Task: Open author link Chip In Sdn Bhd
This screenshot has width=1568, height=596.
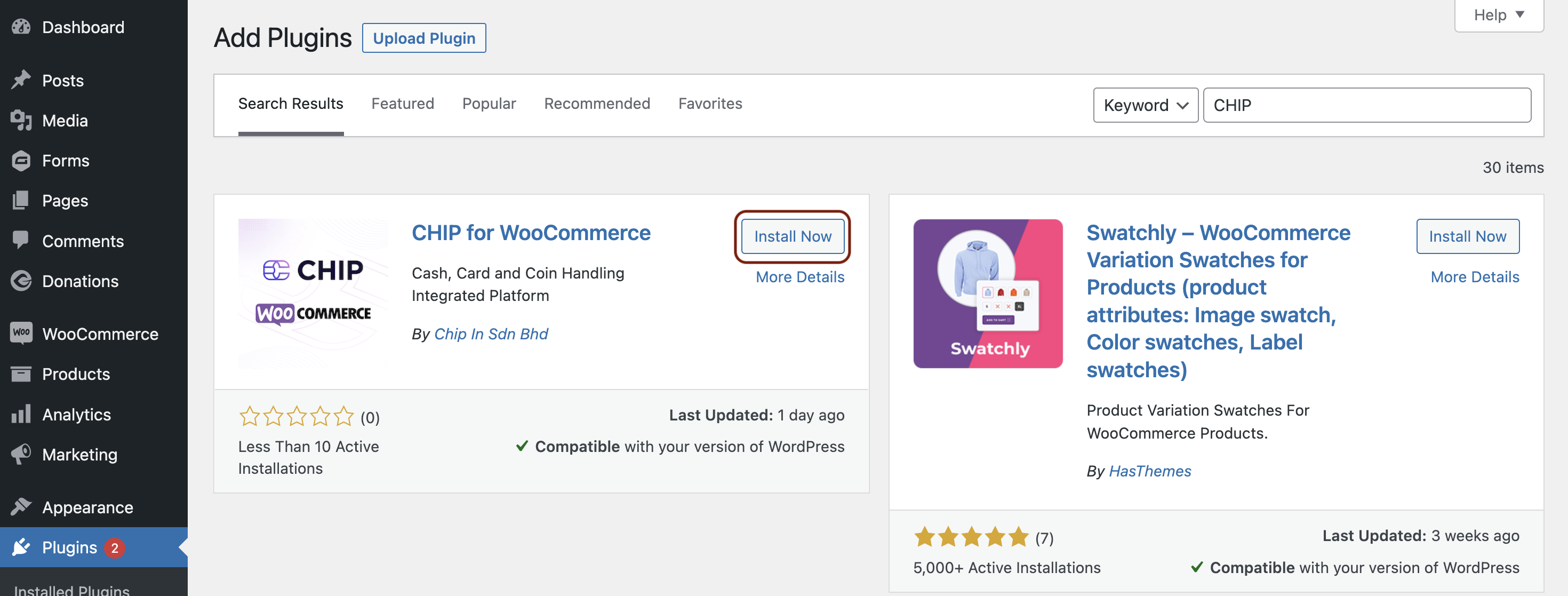Action: pyautogui.click(x=491, y=333)
